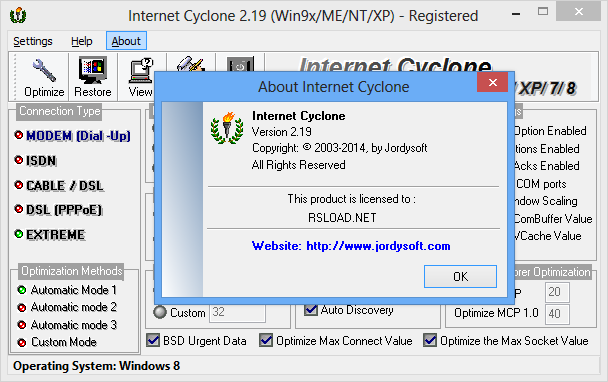The image size is (608, 382).
Task: Click the Restore monitor icon
Action: pyautogui.click(x=93, y=70)
